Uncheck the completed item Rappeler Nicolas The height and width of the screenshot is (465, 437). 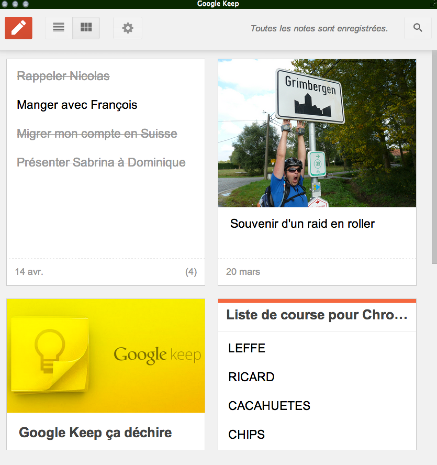coord(63,76)
